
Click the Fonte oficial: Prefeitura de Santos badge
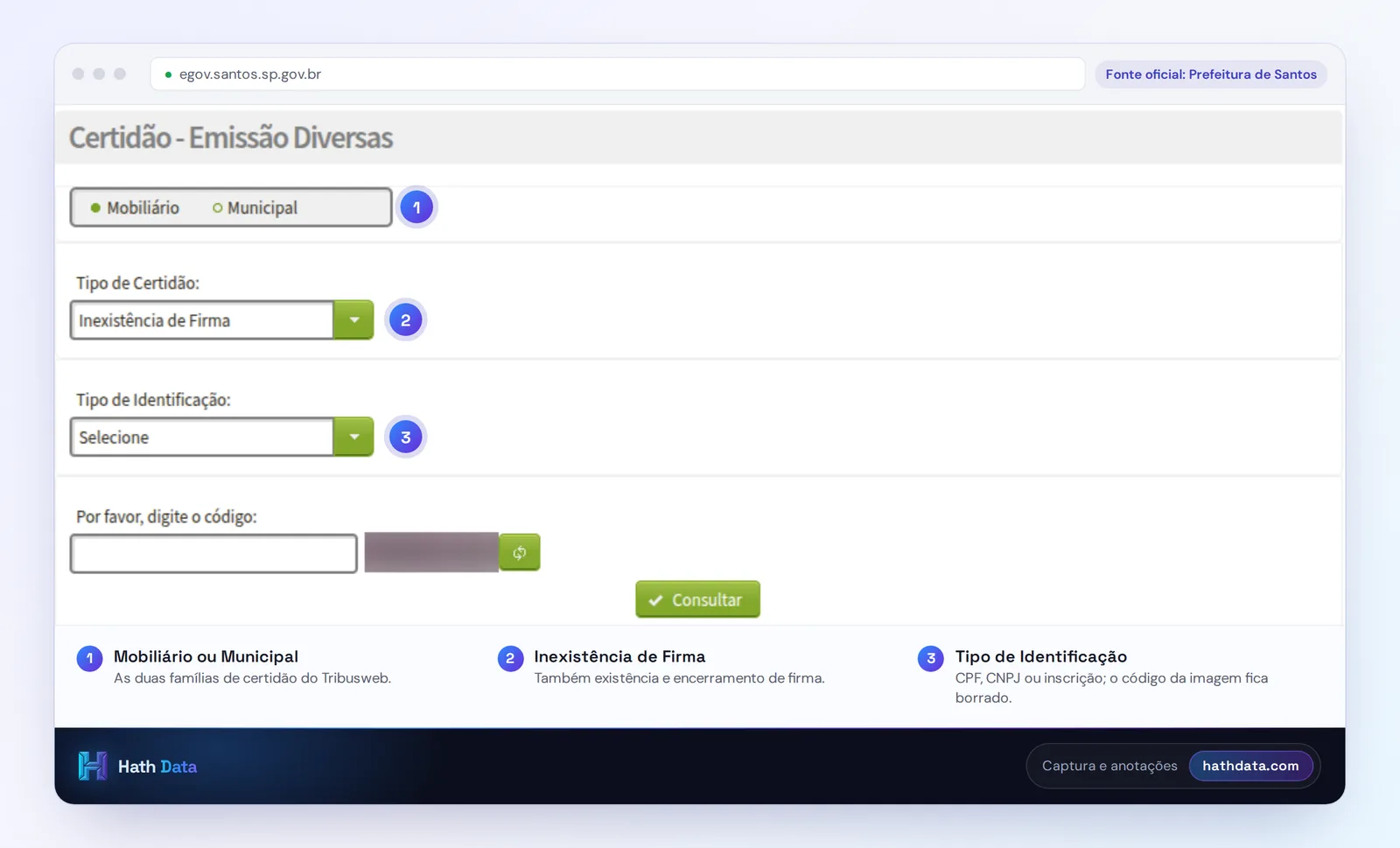point(1211,74)
